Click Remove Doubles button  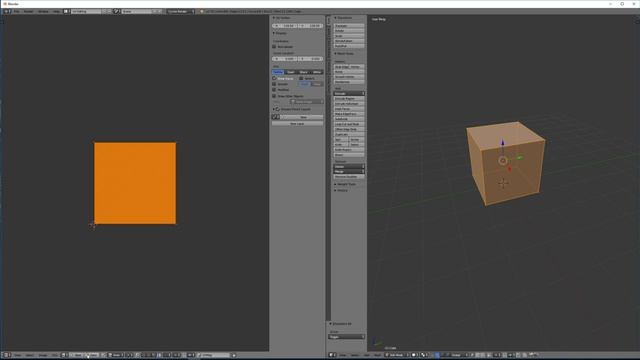[x=349, y=177]
